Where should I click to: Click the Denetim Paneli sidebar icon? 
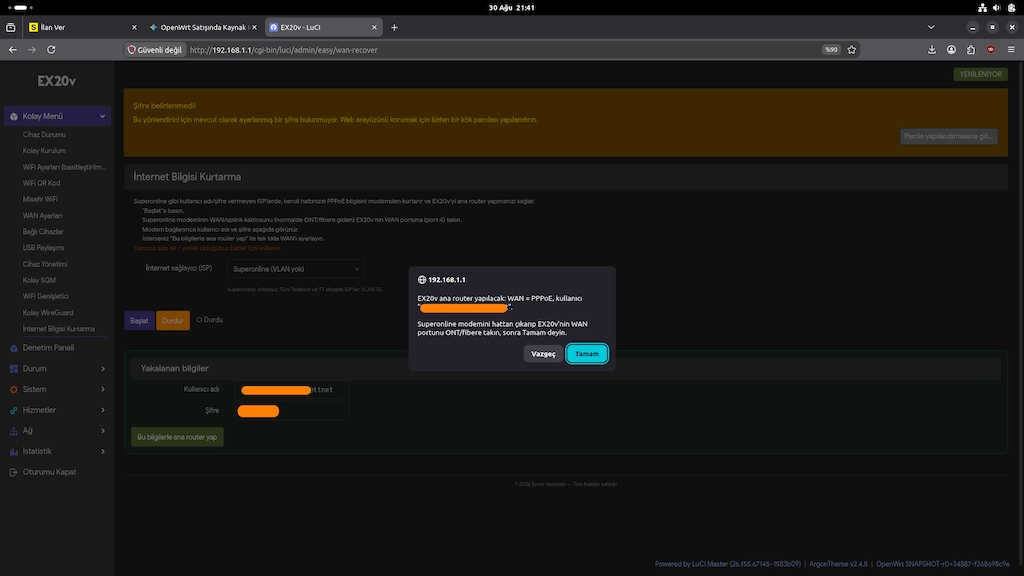(14, 348)
